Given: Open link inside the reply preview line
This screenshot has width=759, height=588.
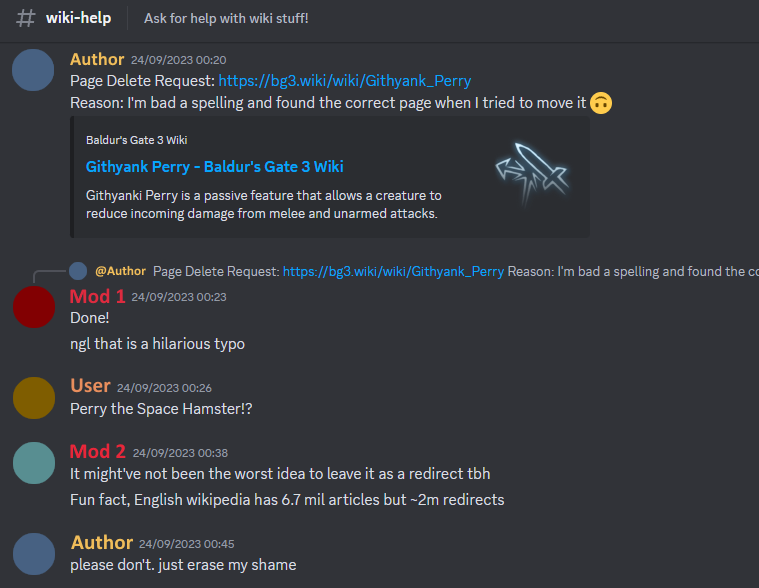Looking at the screenshot, I should click(393, 271).
